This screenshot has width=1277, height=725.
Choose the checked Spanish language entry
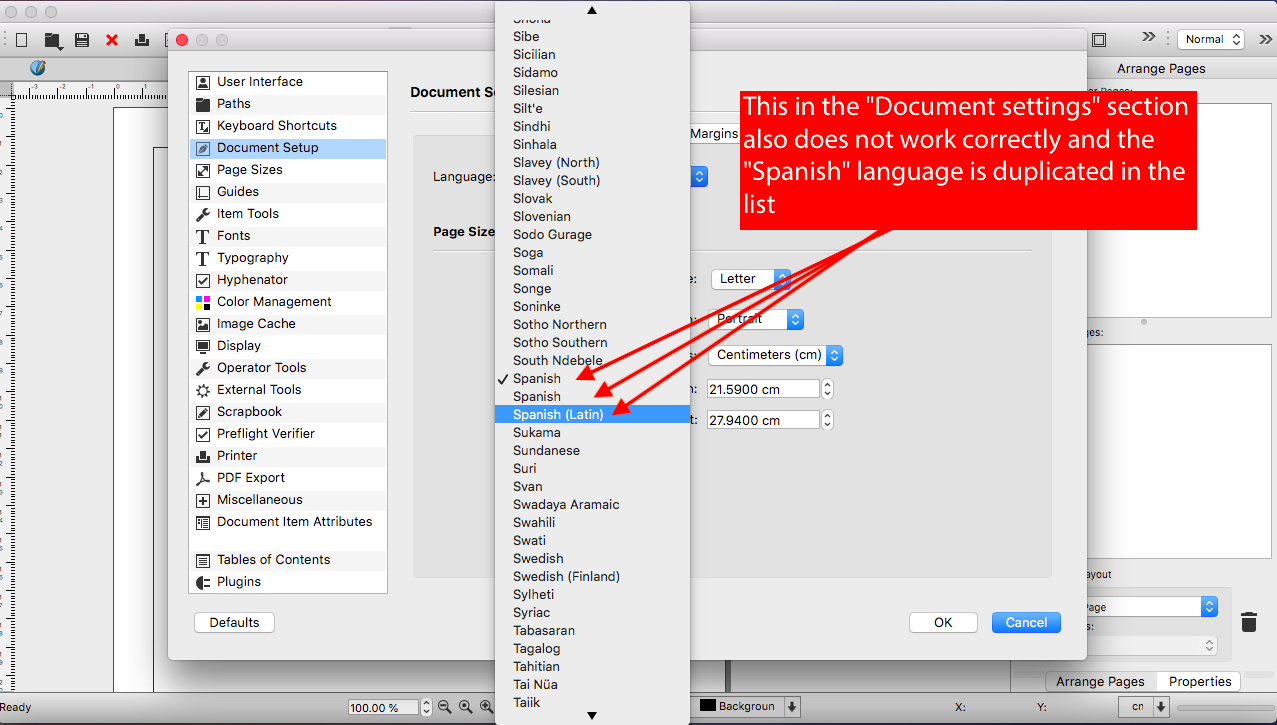point(537,378)
